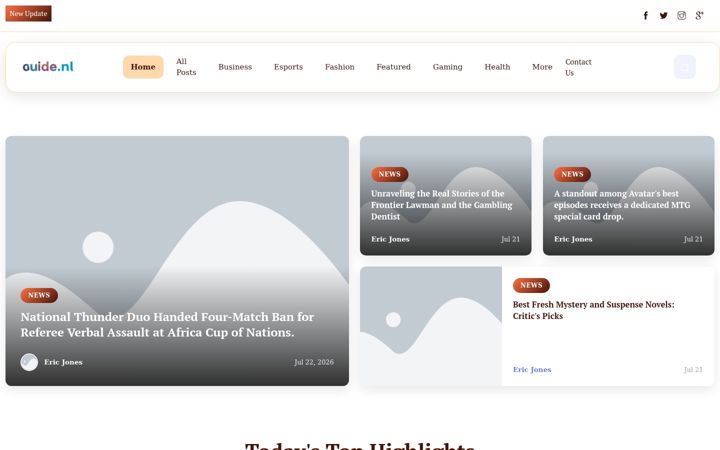Open National Thunder Duo four-match ban headline

tap(167, 325)
